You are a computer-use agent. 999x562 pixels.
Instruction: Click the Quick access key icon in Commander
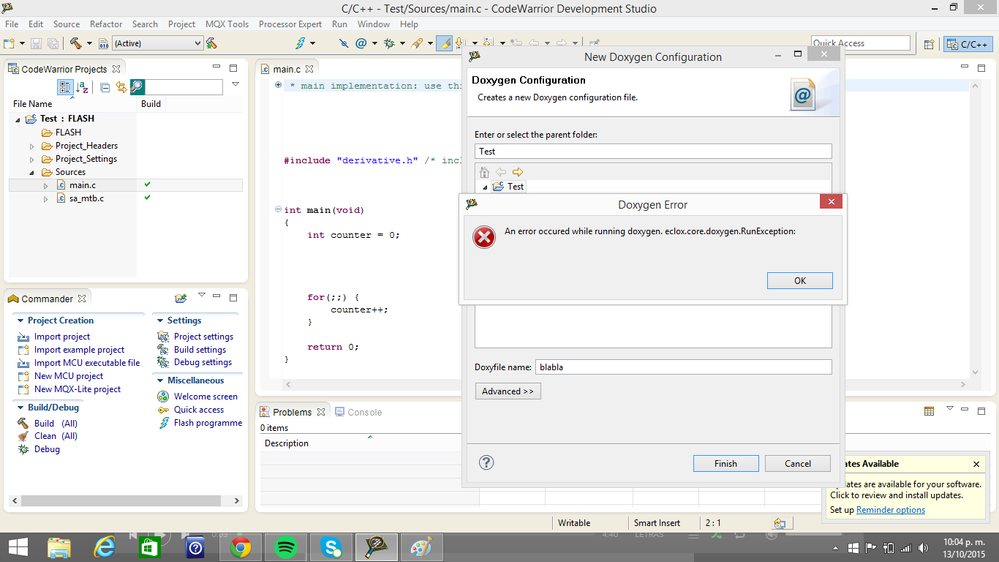163,410
